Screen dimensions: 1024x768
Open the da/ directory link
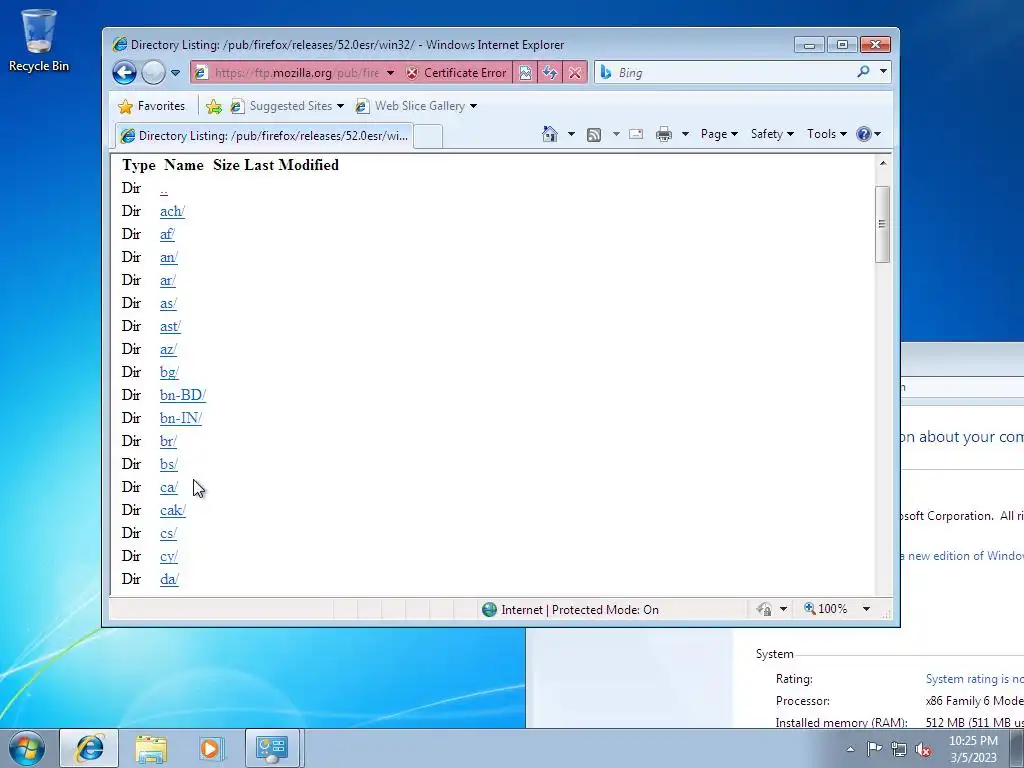pyautogui.click(x=169, y=579)
